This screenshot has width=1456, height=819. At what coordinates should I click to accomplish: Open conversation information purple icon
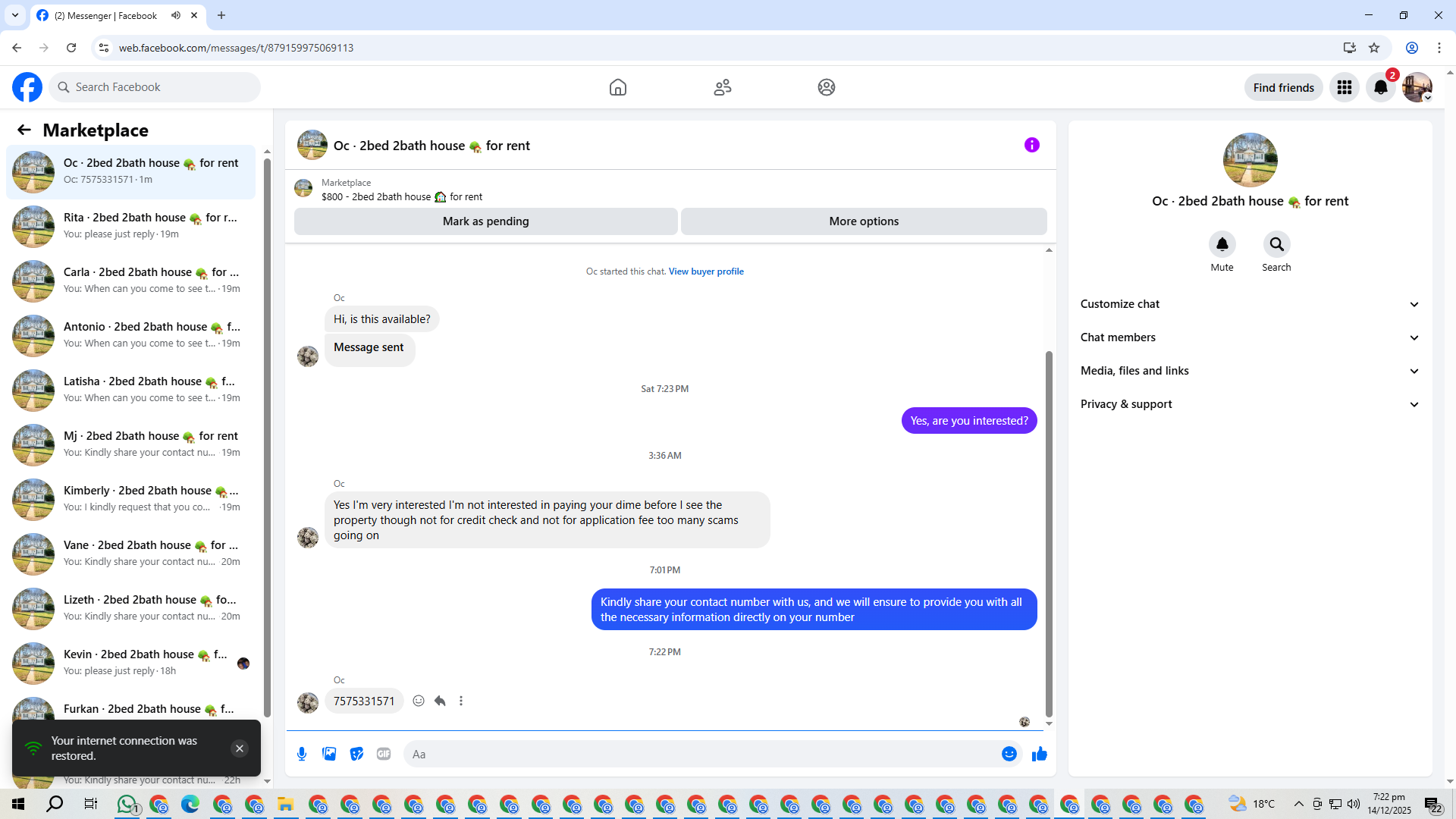coord(1031,145)
